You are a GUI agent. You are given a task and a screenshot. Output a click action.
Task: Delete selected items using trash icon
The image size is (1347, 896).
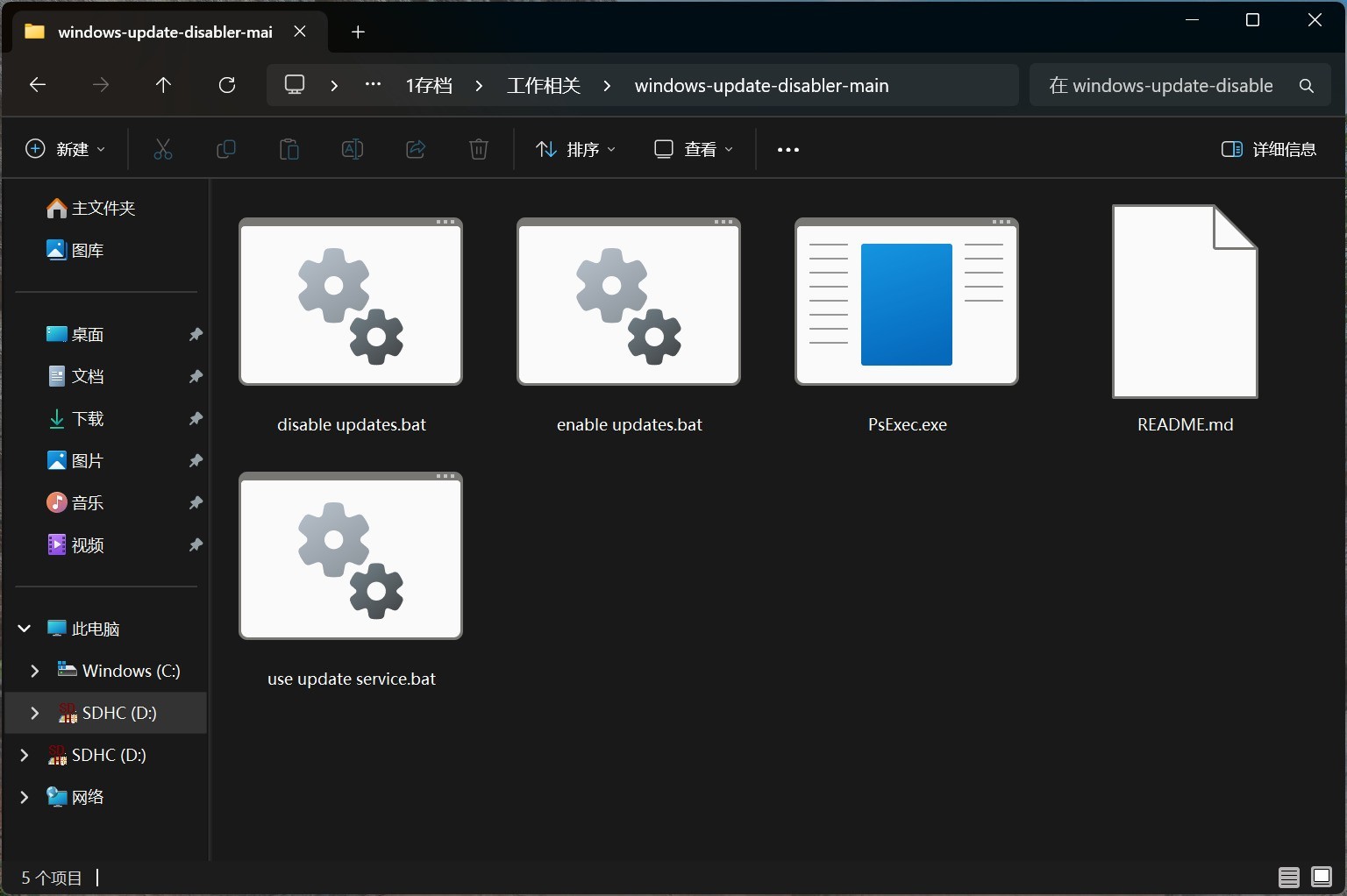coord(479,149)
